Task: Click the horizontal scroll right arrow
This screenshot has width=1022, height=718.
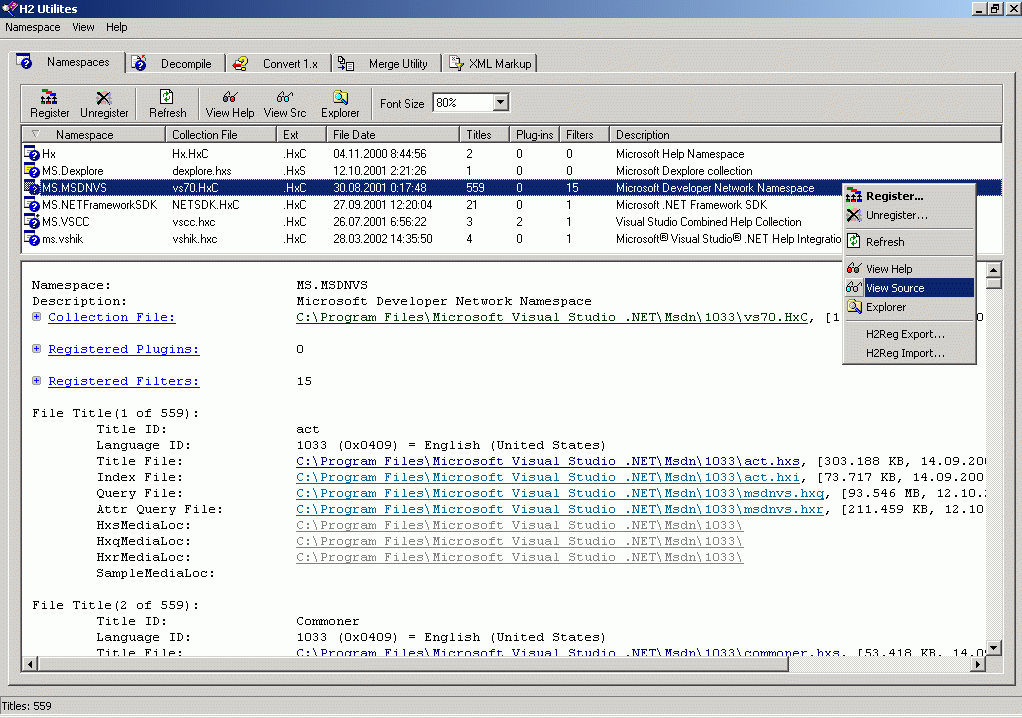Action: tap(977, 664)
